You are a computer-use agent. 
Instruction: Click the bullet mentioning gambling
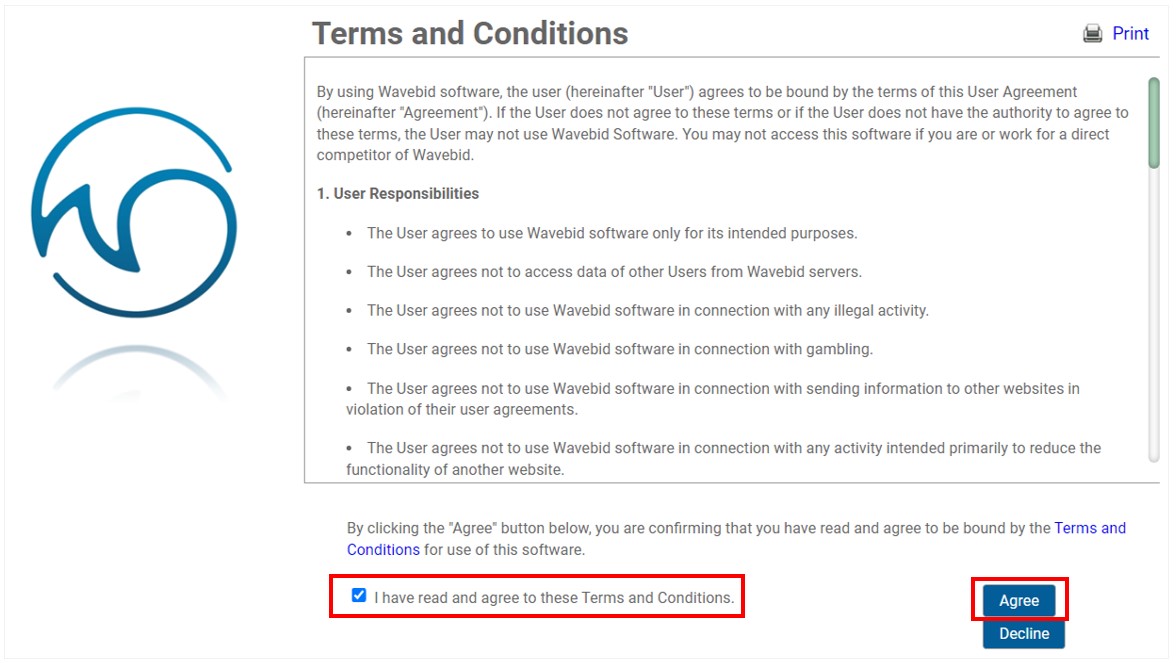tap(619, 350)
